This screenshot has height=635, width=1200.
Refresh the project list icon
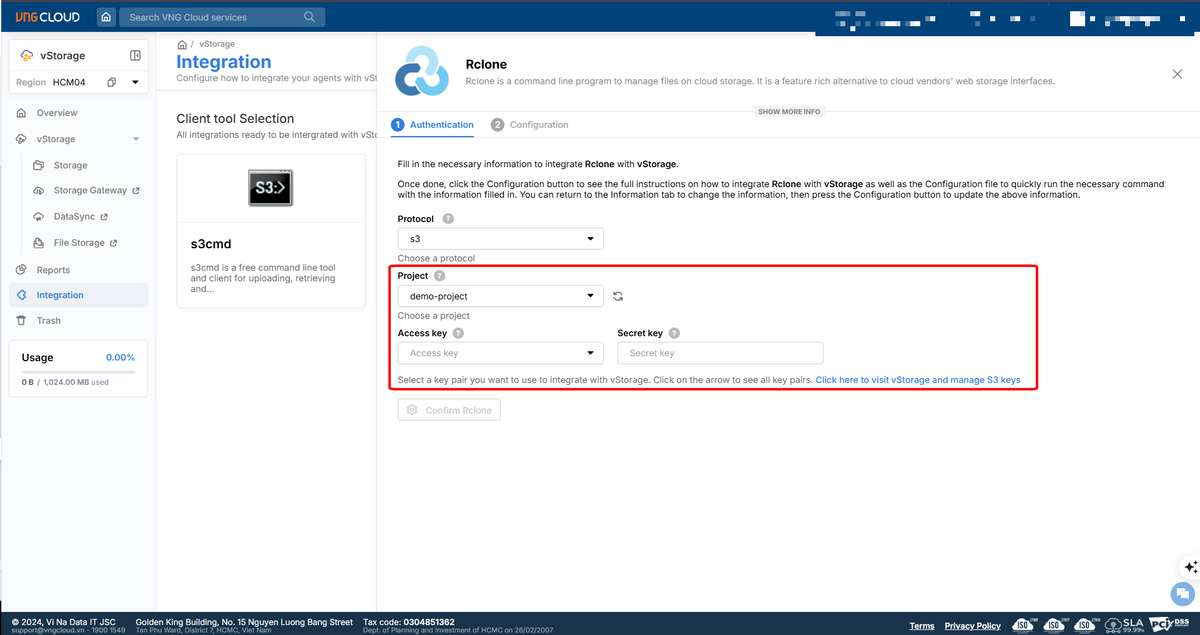[x=618, y=296]
